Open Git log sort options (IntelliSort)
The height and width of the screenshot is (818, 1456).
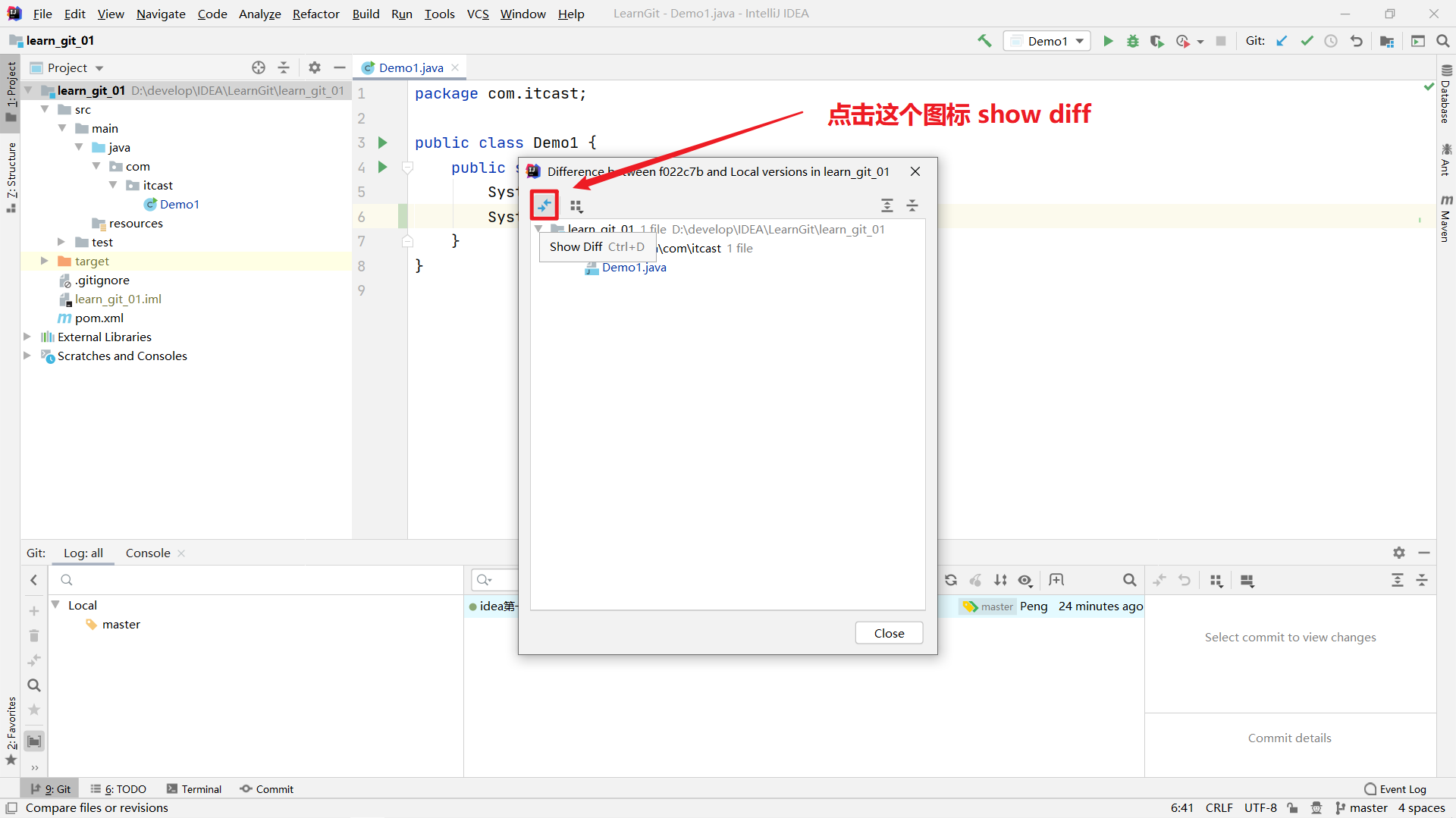1001,580
